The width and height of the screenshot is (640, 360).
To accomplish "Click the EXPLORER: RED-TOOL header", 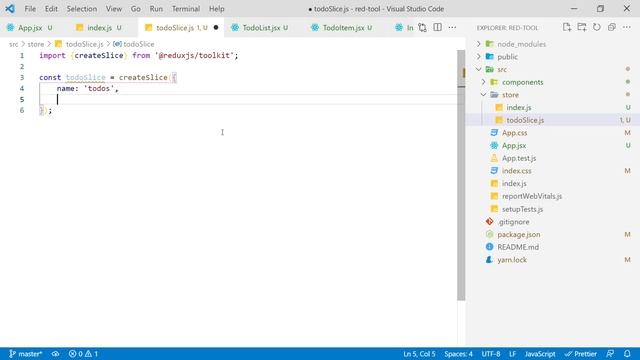I will coord(507,28).
